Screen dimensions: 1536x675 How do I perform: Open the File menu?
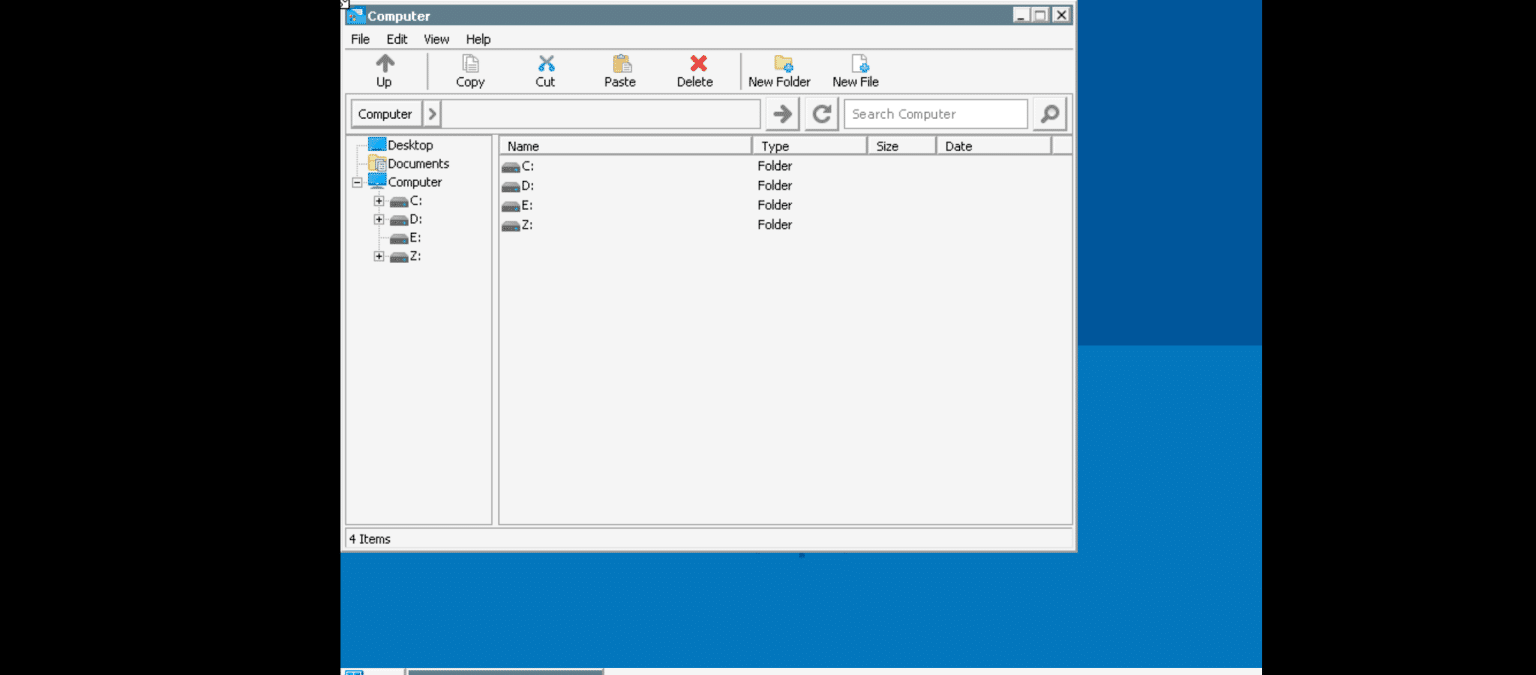pyautogui.click(x=359, y=39)
